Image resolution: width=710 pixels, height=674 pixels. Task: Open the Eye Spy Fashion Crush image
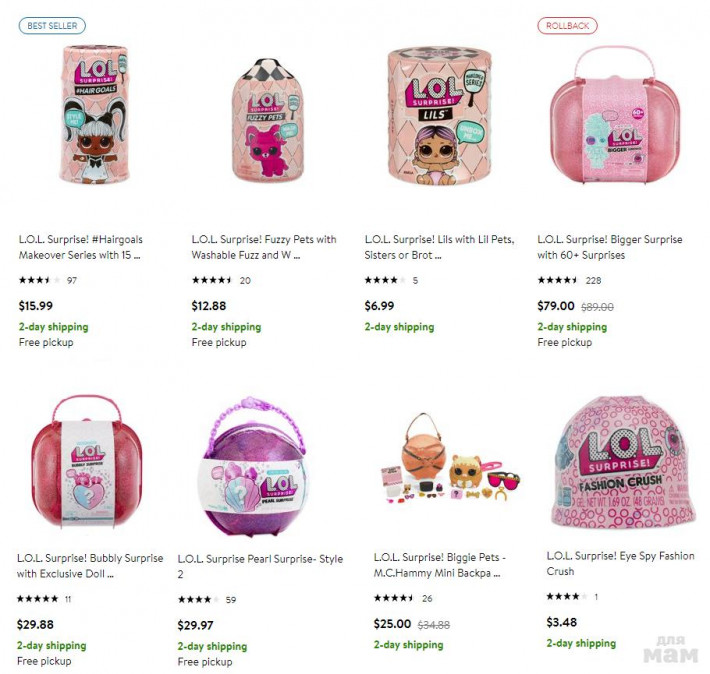point(622,462)
